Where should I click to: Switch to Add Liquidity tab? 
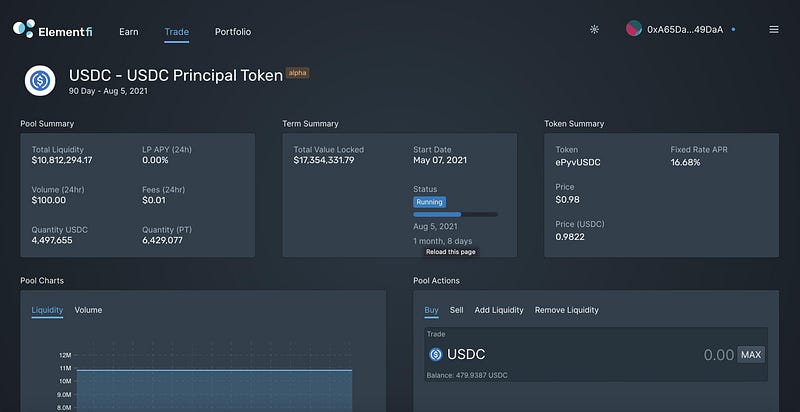click(498, 310)
